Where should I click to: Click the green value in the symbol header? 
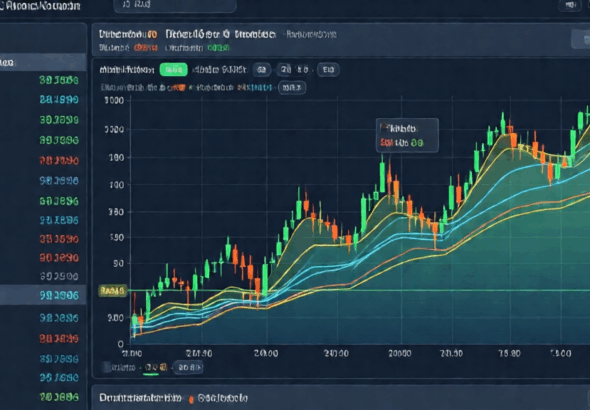pos(218,48)
